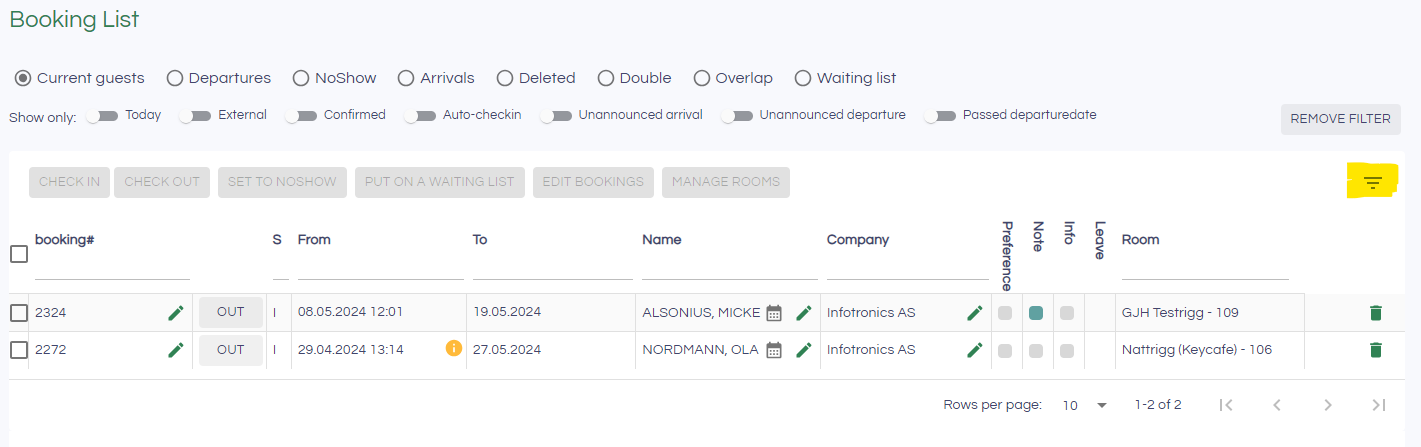Edit booking 2324 with pencil icon
Image resolution: width=1421 pixels, height=447 pixels.
(176, 313)
